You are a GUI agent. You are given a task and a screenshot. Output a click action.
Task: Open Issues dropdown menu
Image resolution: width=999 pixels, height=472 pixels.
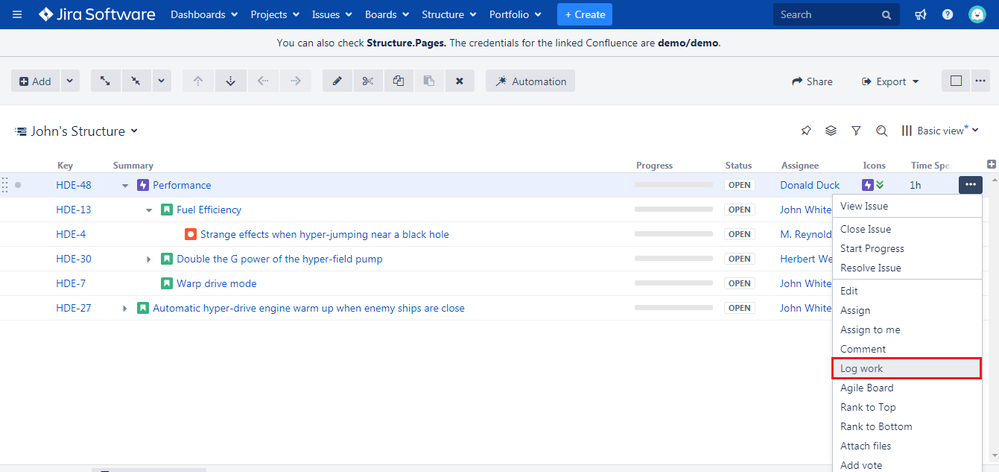tap(333, 14)
